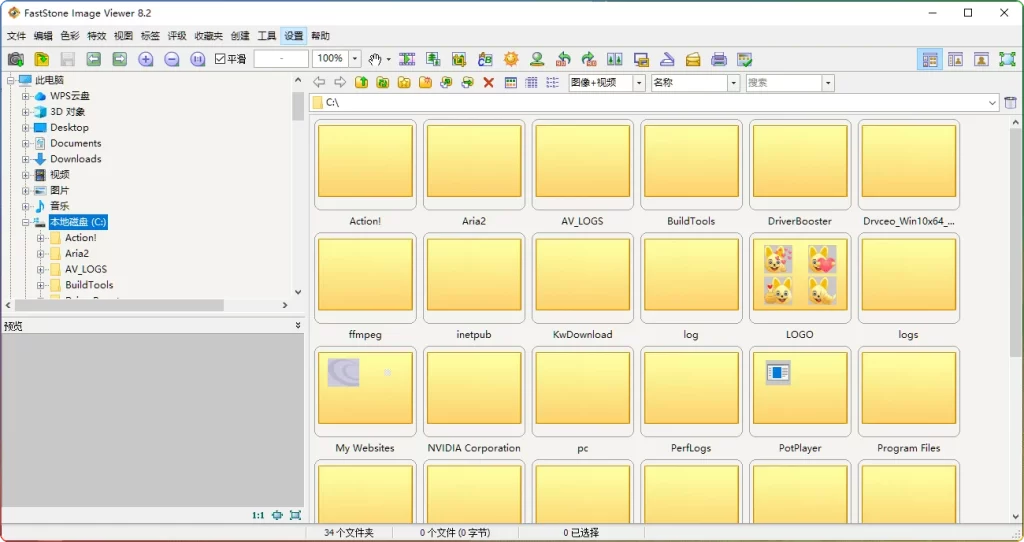1024x542 pixels.
Task: Open the C:\ path history dropdown
Action: coord(993,103)
